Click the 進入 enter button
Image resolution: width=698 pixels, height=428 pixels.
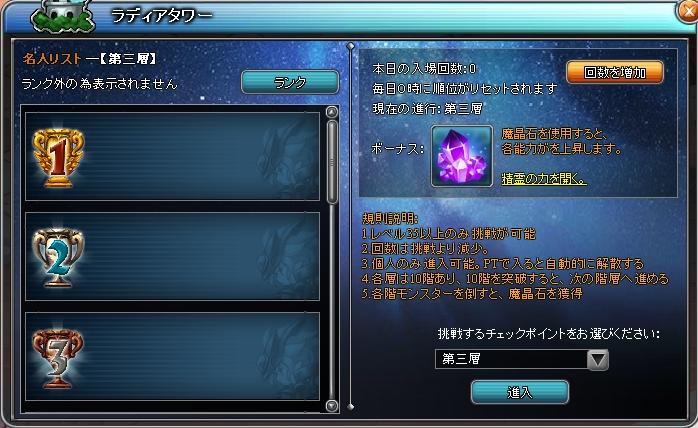pyautogui.click(x=519, y=392)
